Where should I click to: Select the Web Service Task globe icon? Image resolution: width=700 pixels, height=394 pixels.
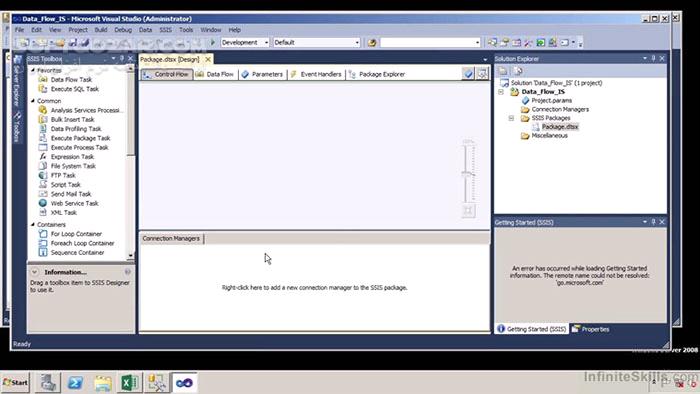[x=43, y=203]
